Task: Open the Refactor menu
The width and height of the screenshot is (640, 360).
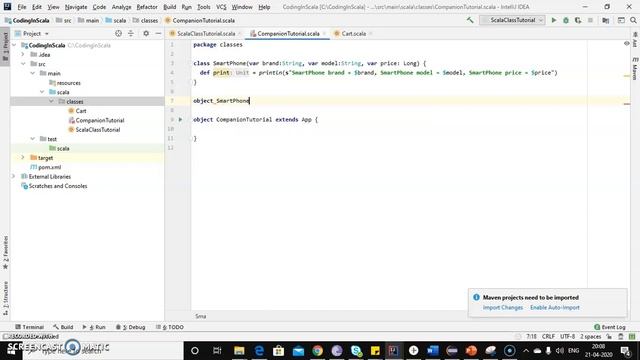Action: pyautogui.click(x=147, y=7)
